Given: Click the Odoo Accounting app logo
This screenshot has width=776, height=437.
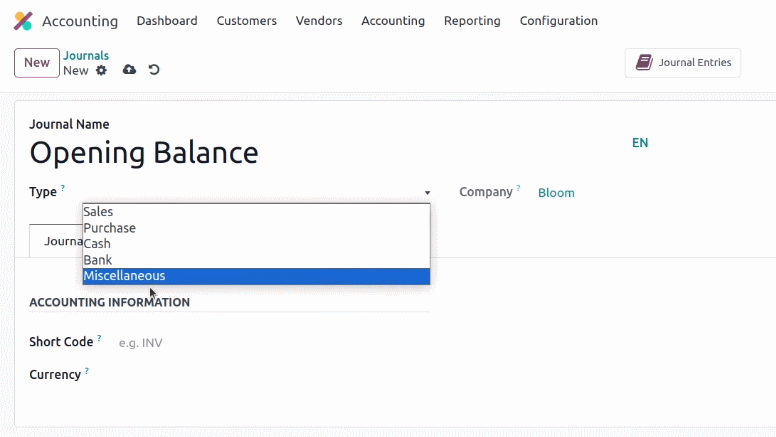Looking at the screenshot, I should click(x=23, y=21).
